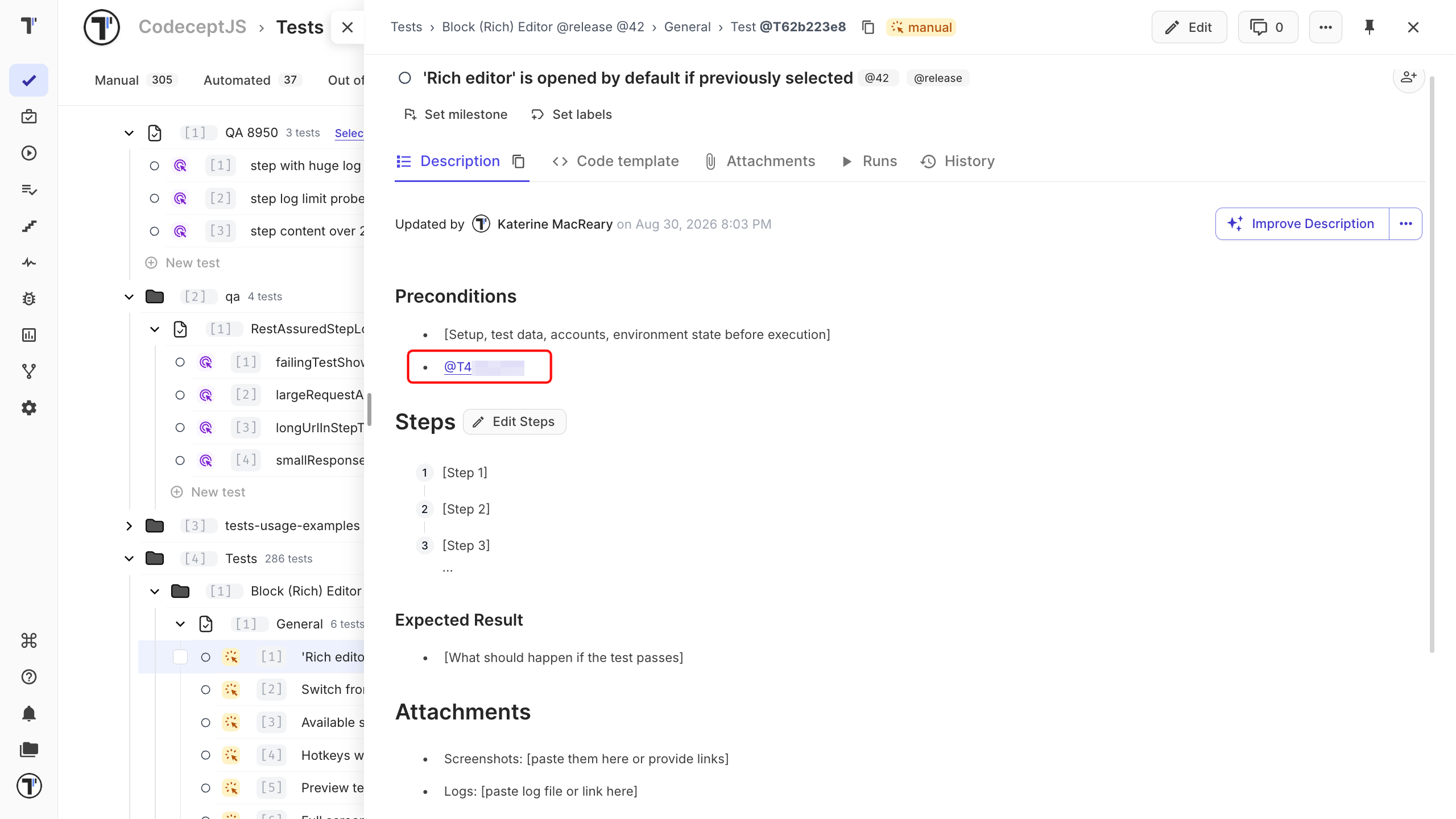Open the notifications bell icon

click(29, 713)
